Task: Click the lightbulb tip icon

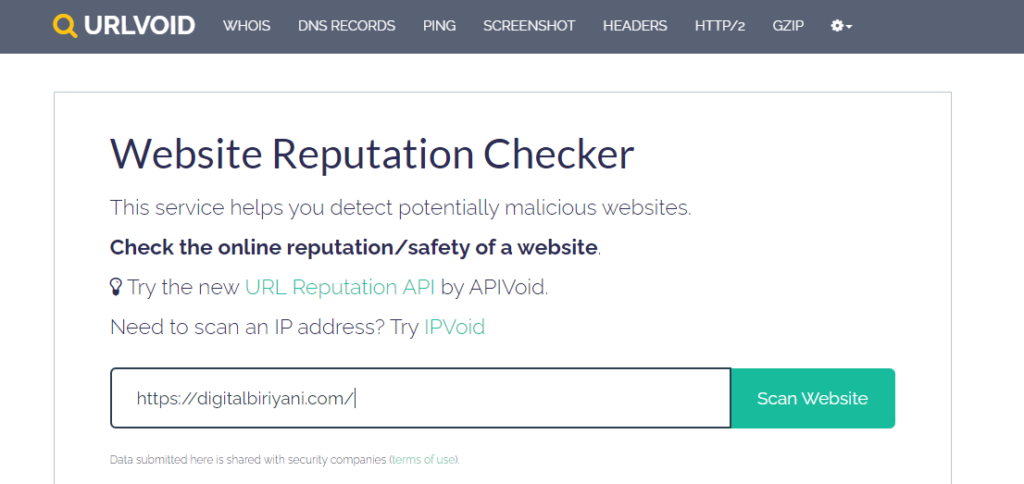Action: pos(116,287)
